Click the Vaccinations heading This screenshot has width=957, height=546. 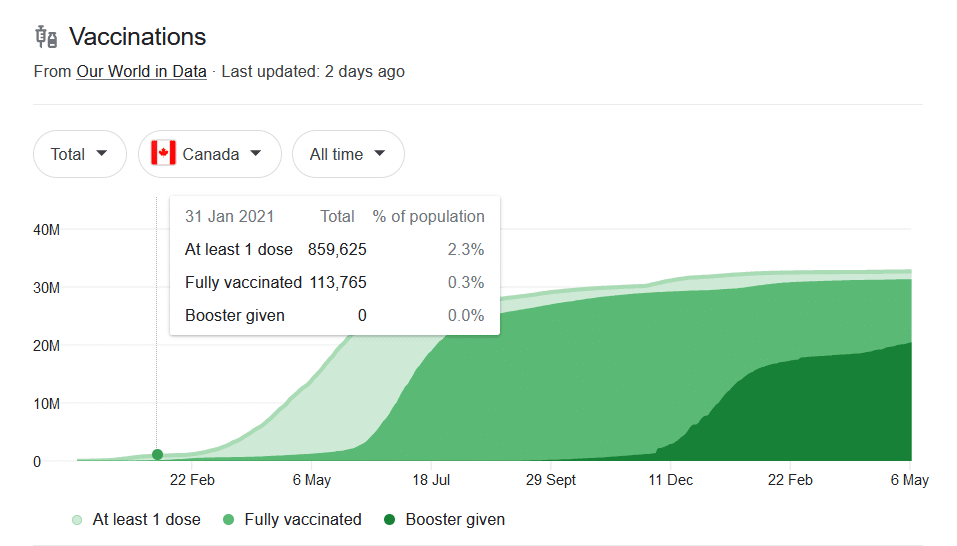137,37
